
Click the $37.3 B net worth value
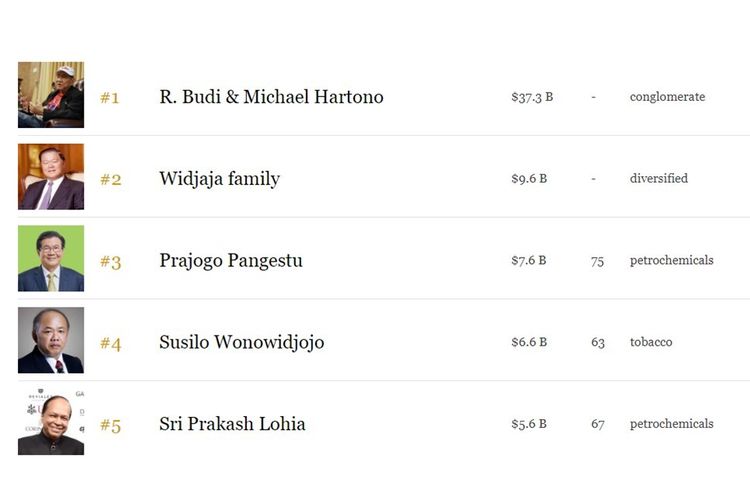532,97
